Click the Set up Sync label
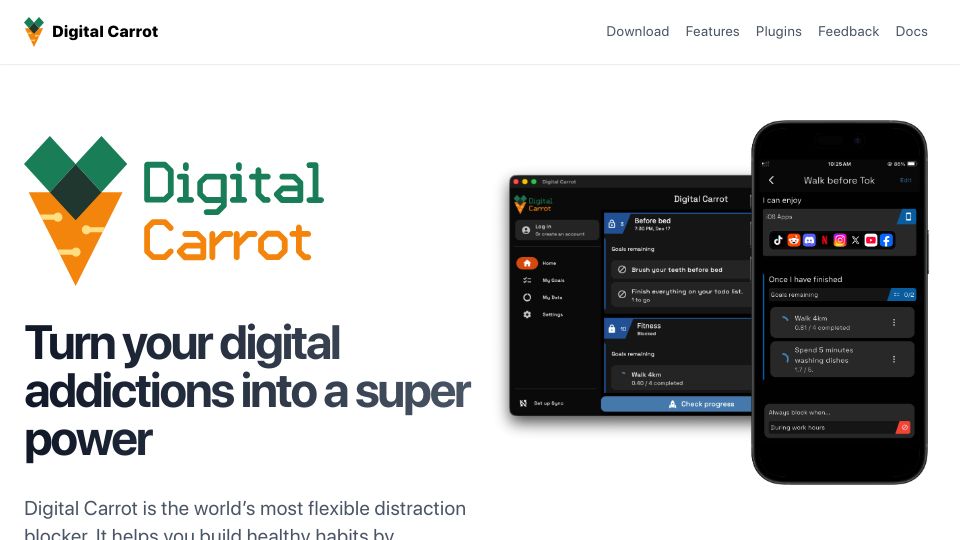960x540 pixels. [x=549, y=403]
